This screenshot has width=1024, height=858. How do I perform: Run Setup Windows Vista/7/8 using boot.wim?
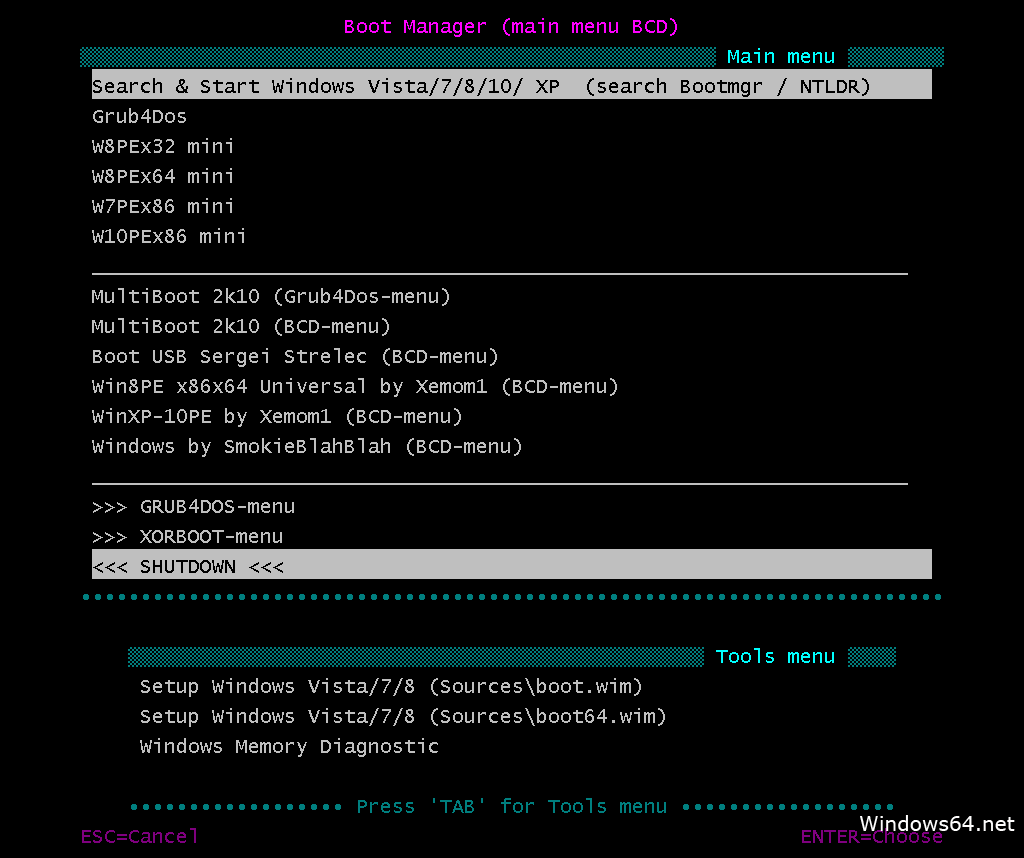click(390, 686)
